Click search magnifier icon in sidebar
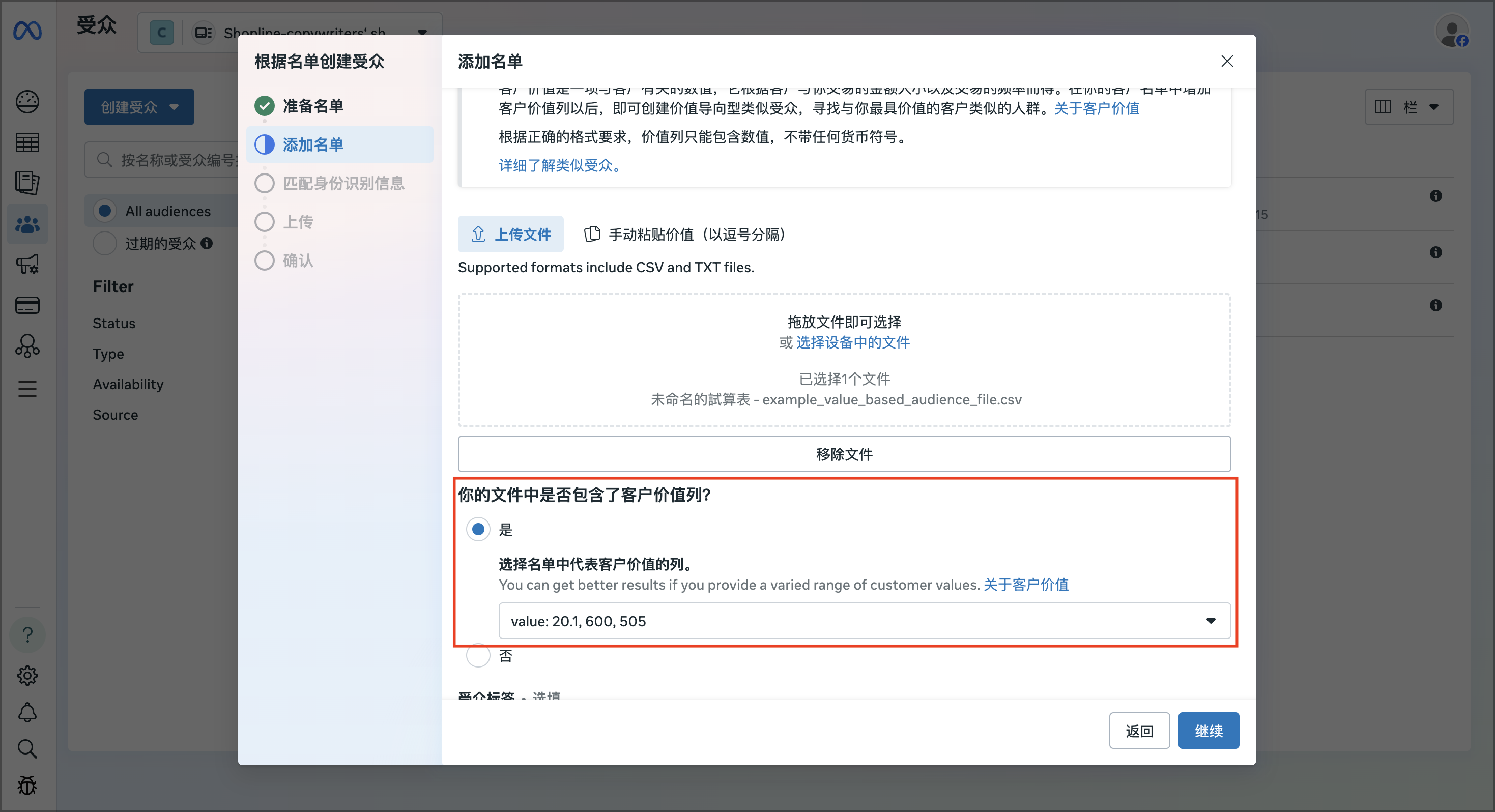 coord(27,749)
